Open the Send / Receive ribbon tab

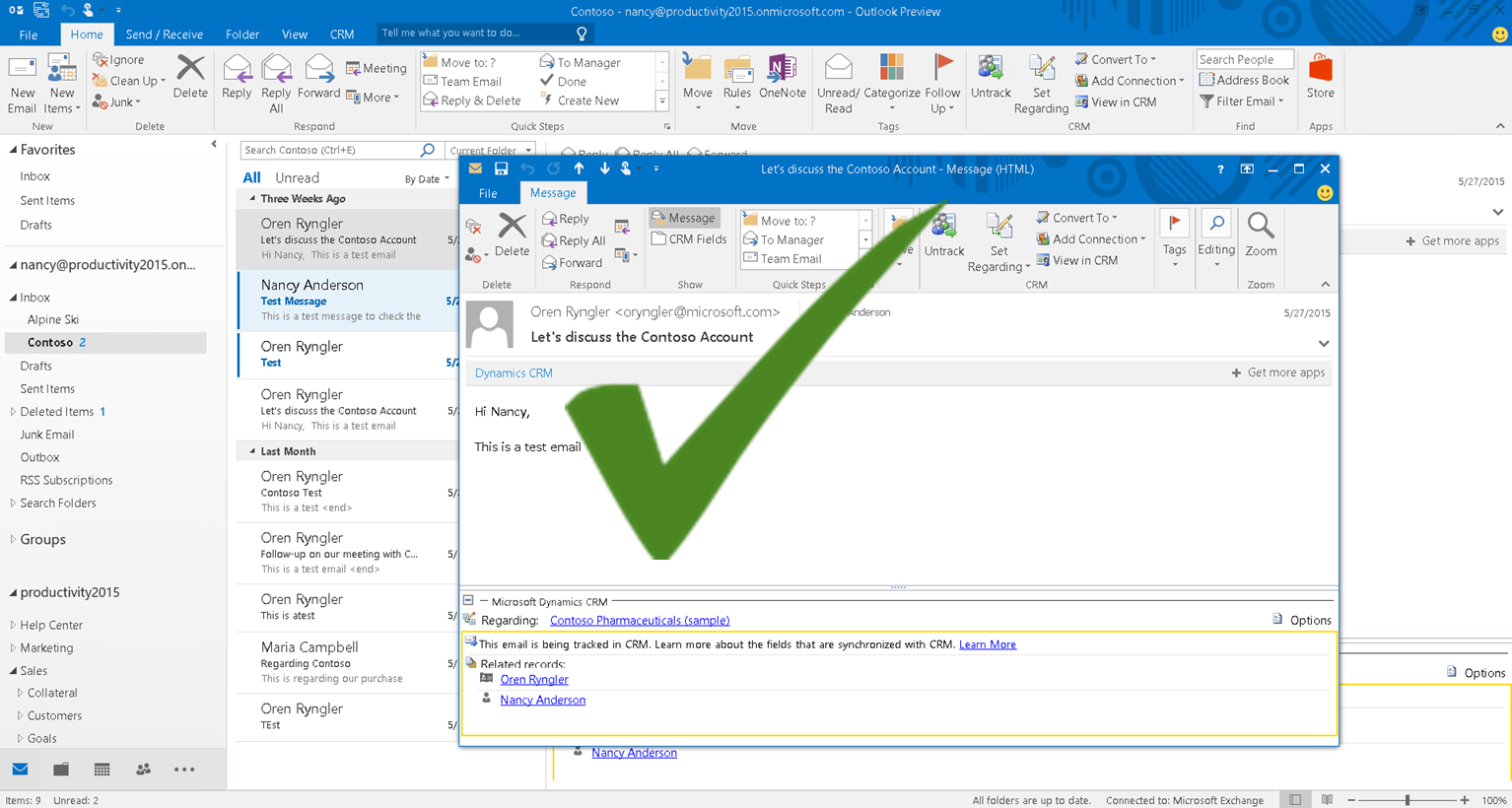(164, 34)
